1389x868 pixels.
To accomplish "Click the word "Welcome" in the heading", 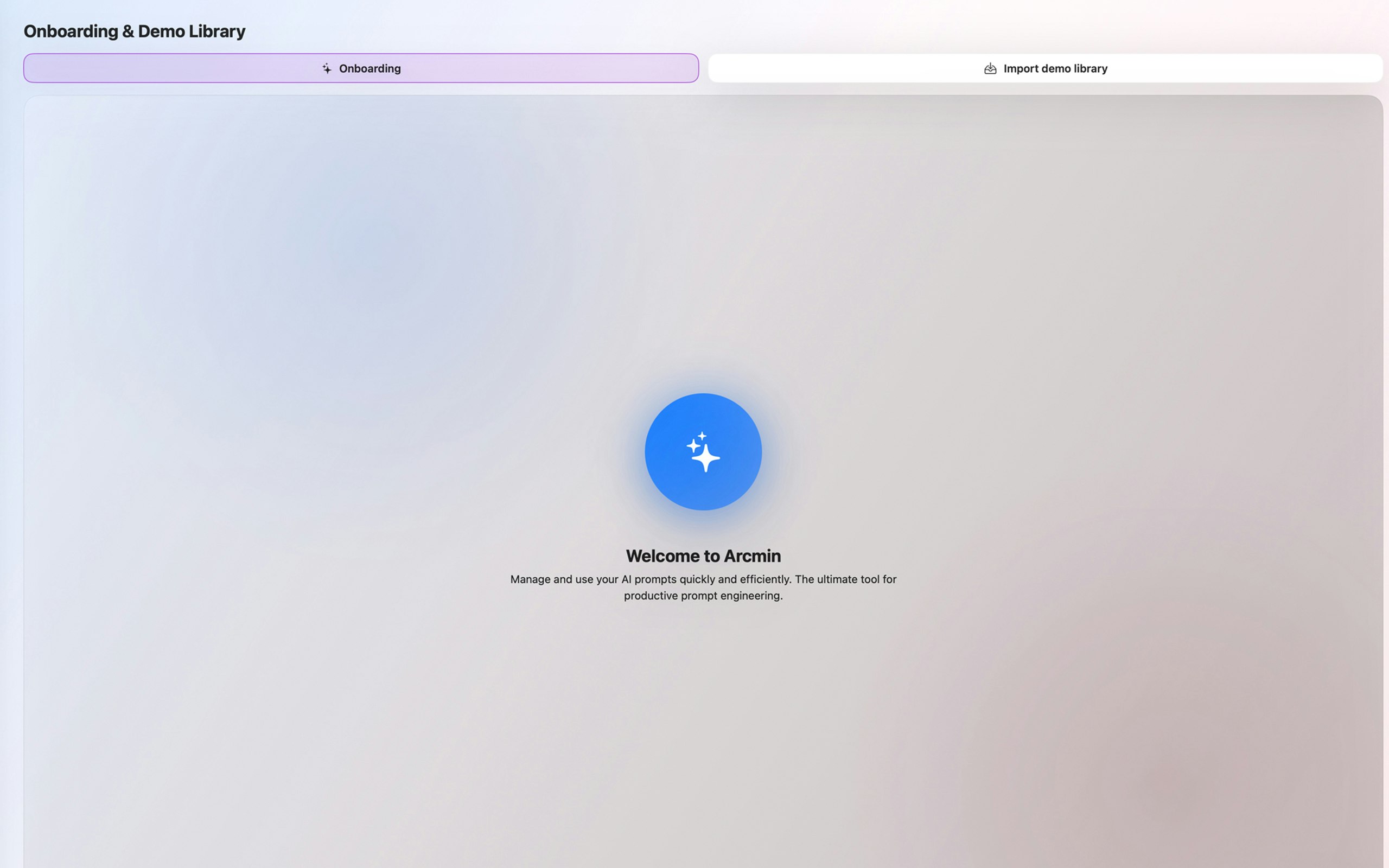I will [x=662, y=556].
